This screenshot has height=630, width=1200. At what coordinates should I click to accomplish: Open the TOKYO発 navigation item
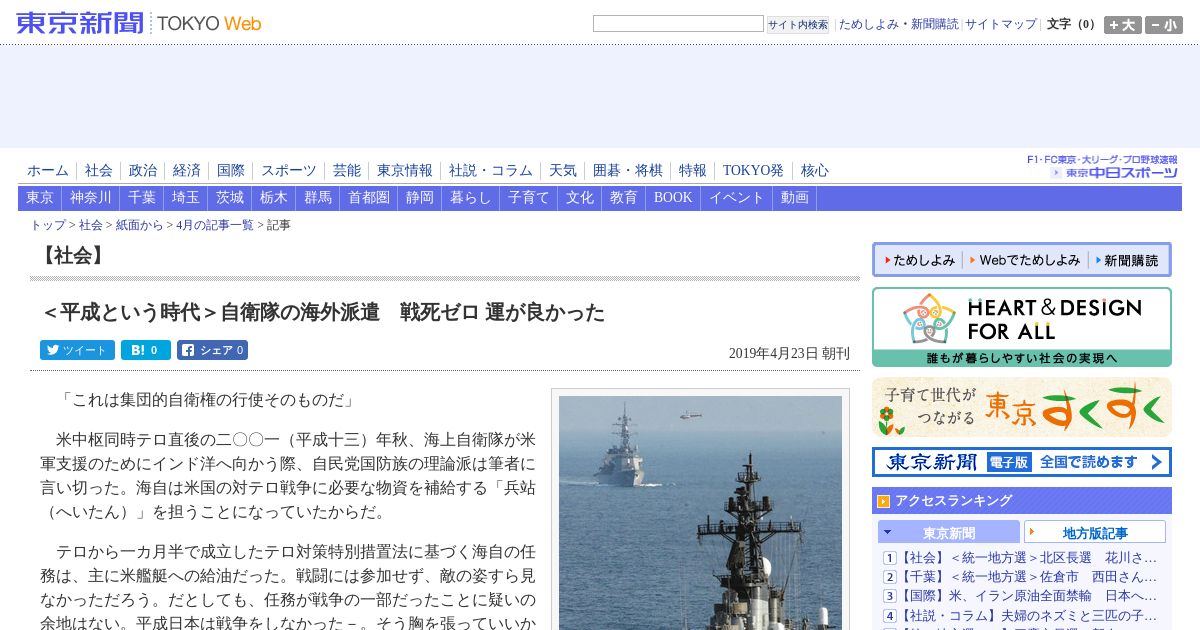[x=754, y=171]
